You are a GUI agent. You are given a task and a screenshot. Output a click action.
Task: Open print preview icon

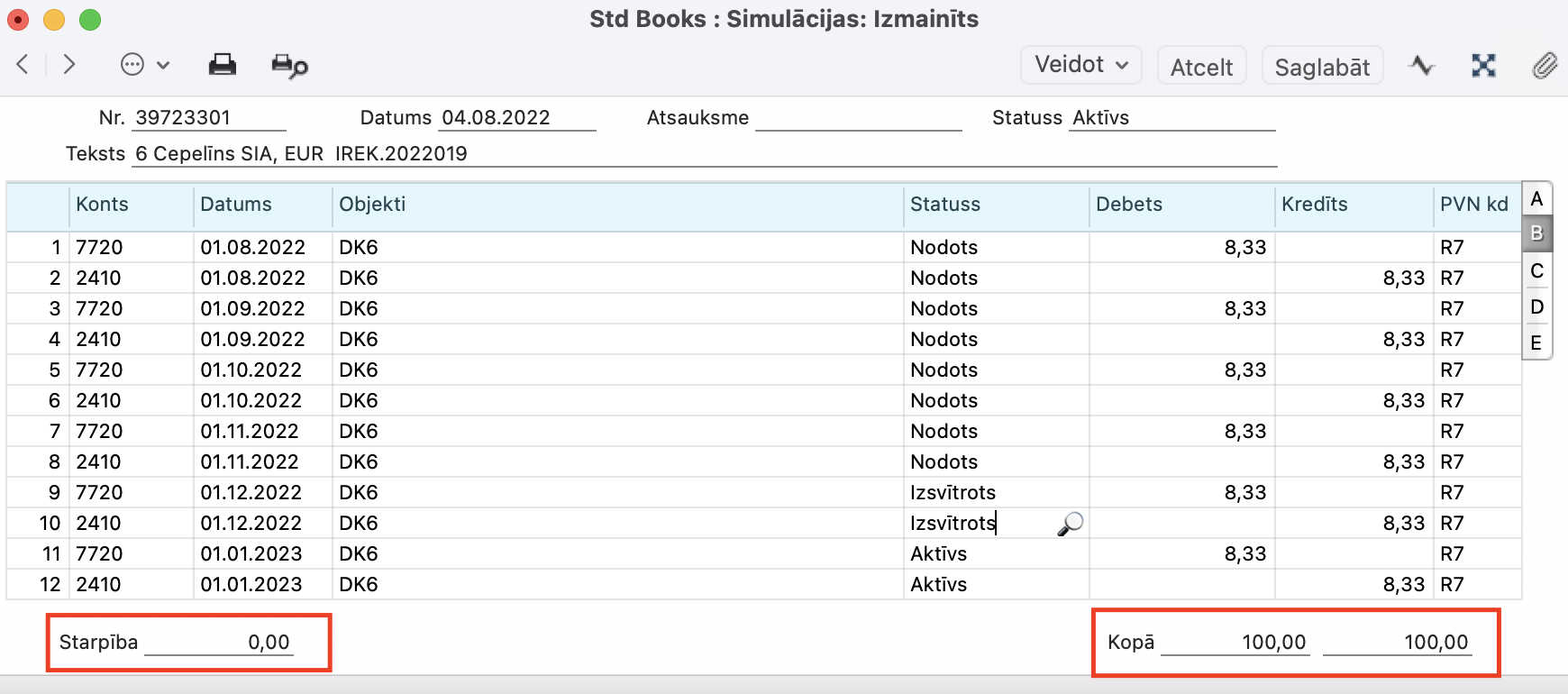click(289, 66)
